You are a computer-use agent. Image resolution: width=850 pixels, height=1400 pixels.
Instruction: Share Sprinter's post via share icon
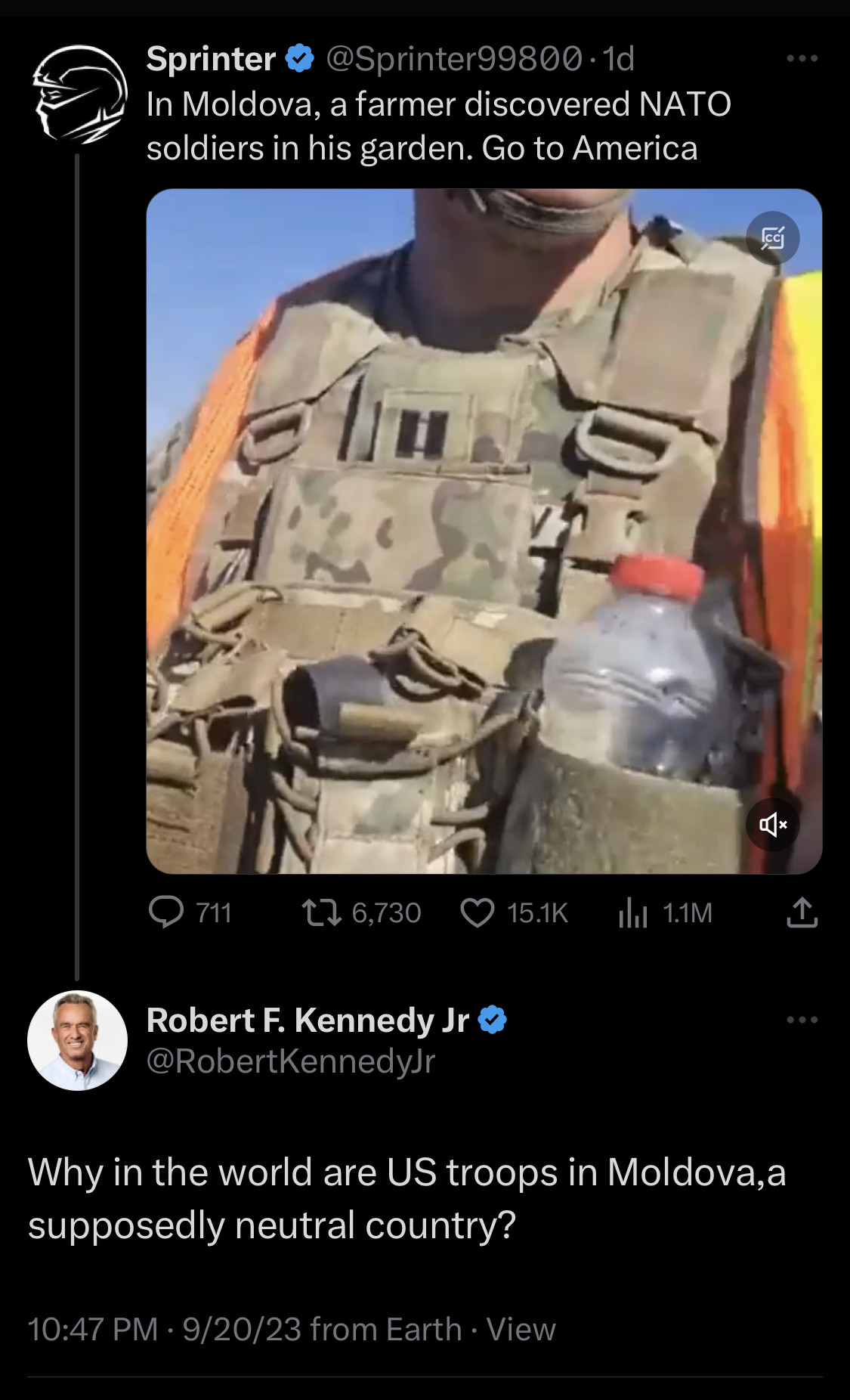pyautogui.click(x=802, y=912)
